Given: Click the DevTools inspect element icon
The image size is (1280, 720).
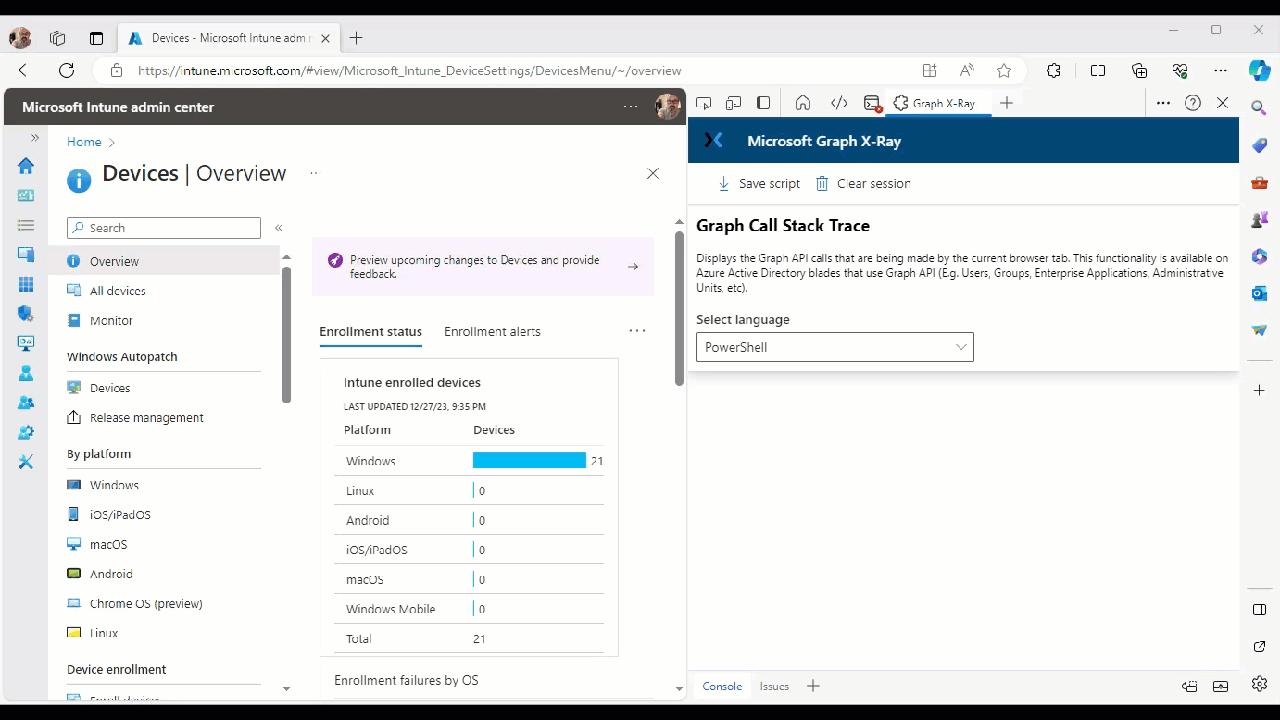Looking at the screenshot, I should coord(704,103).
